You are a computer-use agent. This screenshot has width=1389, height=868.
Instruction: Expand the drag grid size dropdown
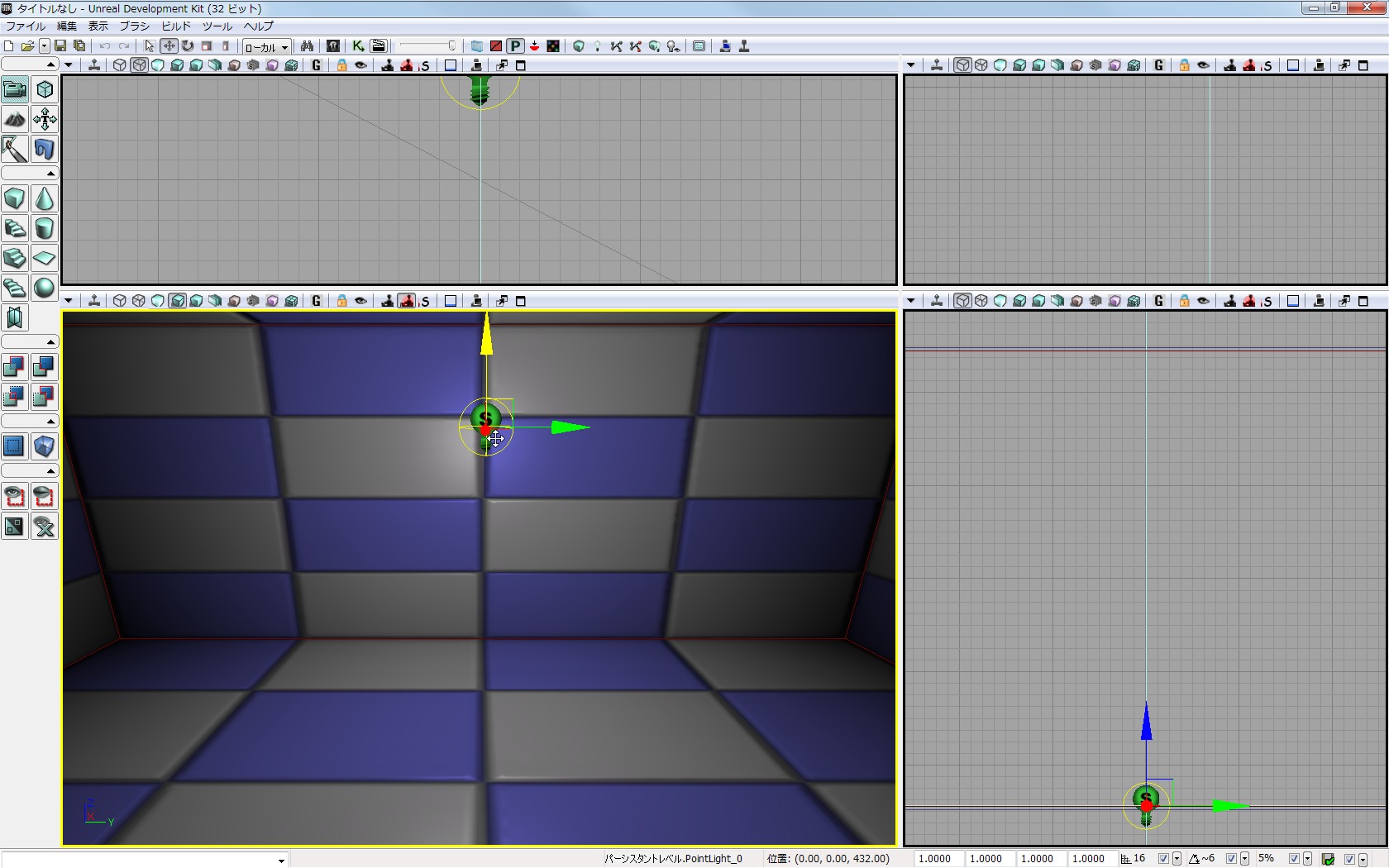pos(1177,860)
